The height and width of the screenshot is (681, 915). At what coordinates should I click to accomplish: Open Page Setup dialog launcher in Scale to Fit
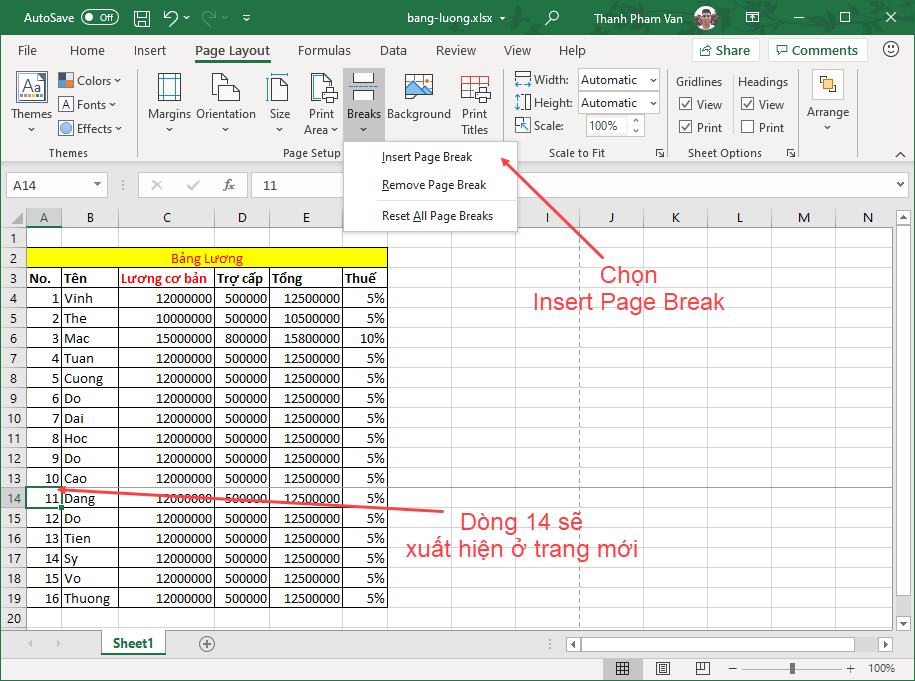pyautogui.click(x=659, y=153)
